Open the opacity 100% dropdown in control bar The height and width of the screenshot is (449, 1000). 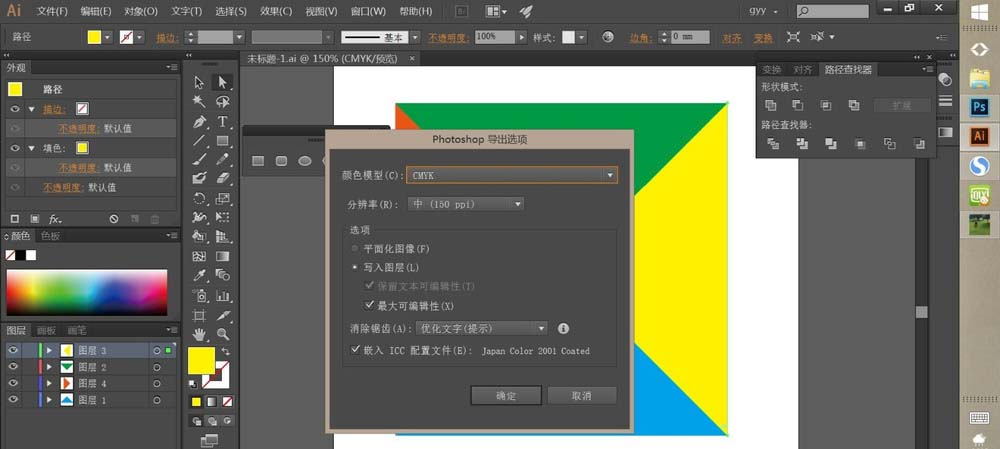click(521, 37)
